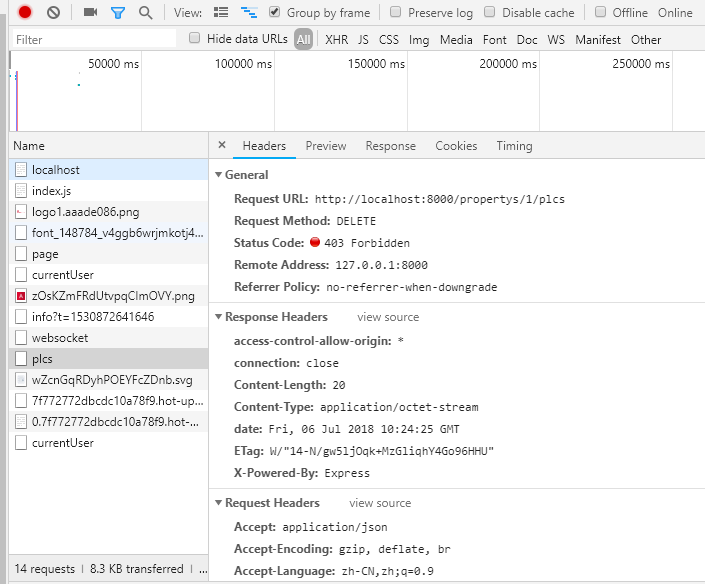Click image icon of logo1.aaade086.png
Viewport: 705px width, 584px height.
coord(21,212)
